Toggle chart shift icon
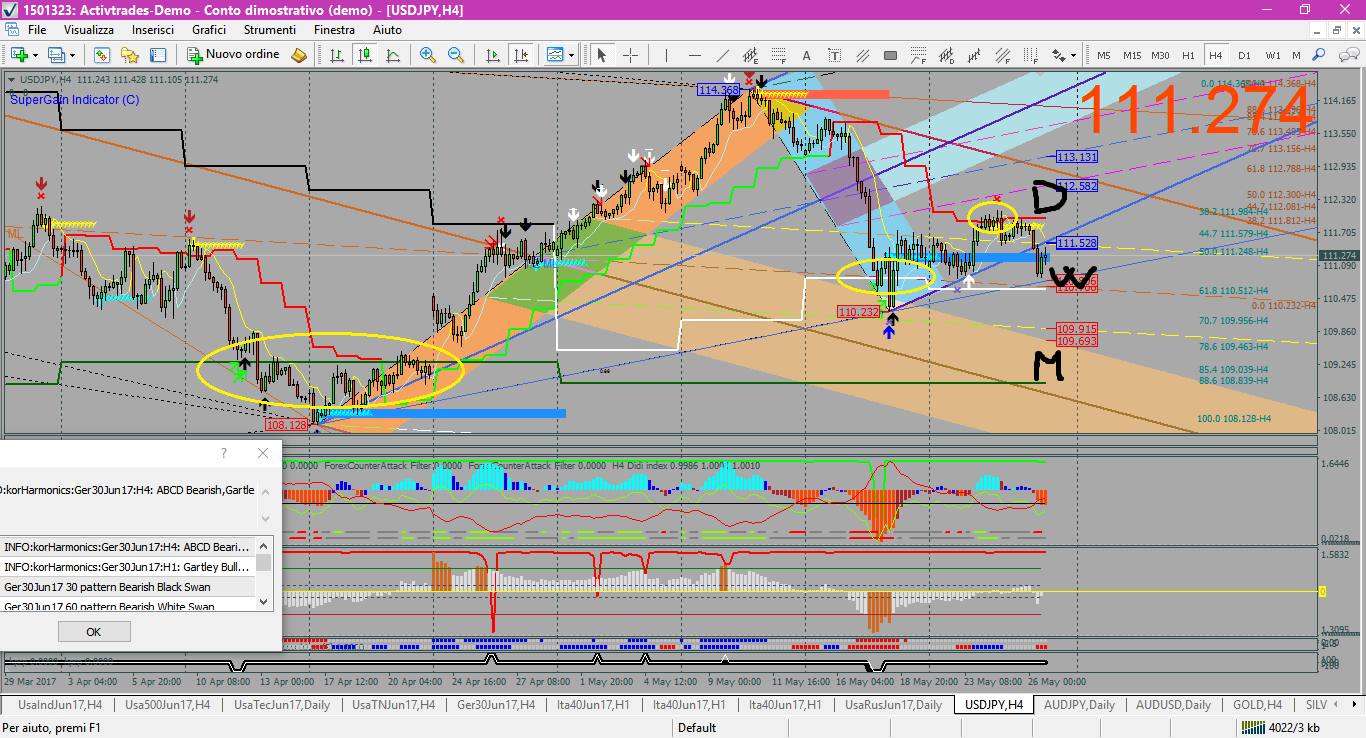This screenshot has width=1366, height=738. click(x=521, y=55)
